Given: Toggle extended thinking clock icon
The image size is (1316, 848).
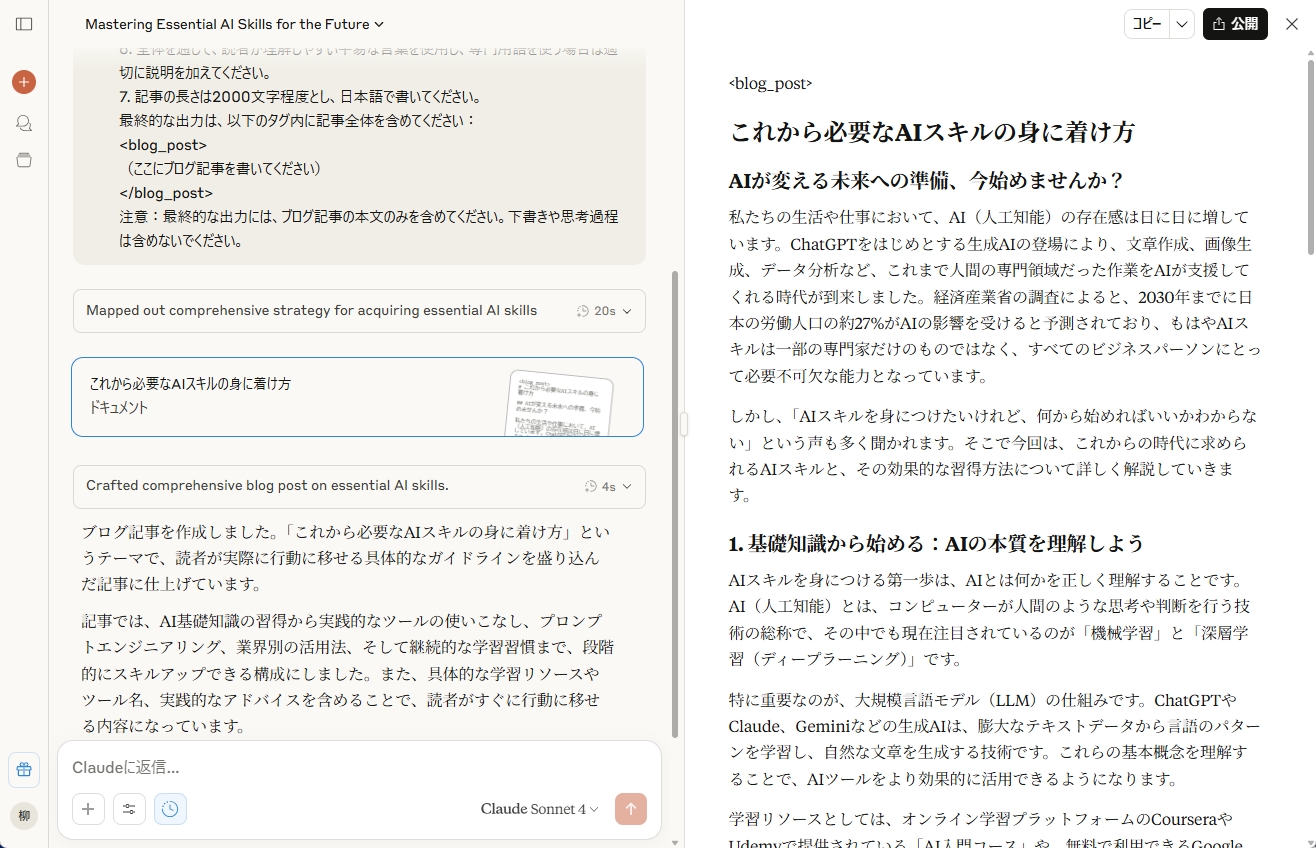Looking at the screenshot, I should point(170,809).
